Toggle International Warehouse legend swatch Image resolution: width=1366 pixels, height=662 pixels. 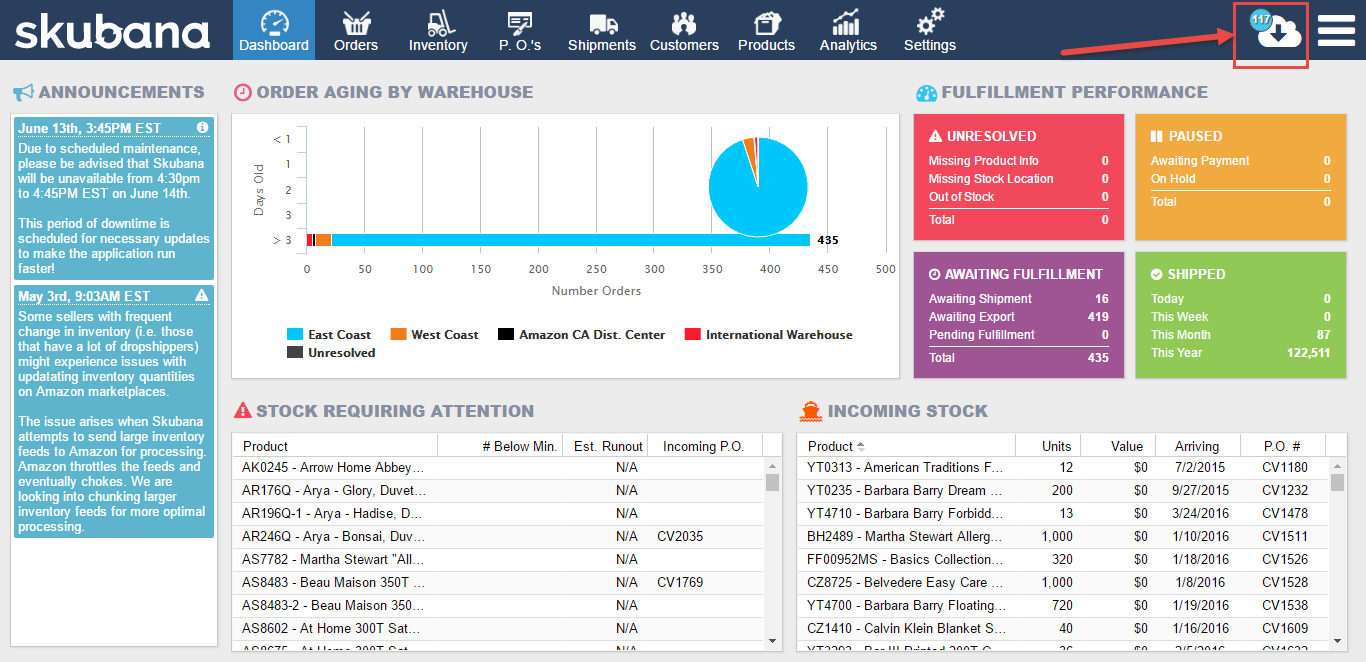693,335
